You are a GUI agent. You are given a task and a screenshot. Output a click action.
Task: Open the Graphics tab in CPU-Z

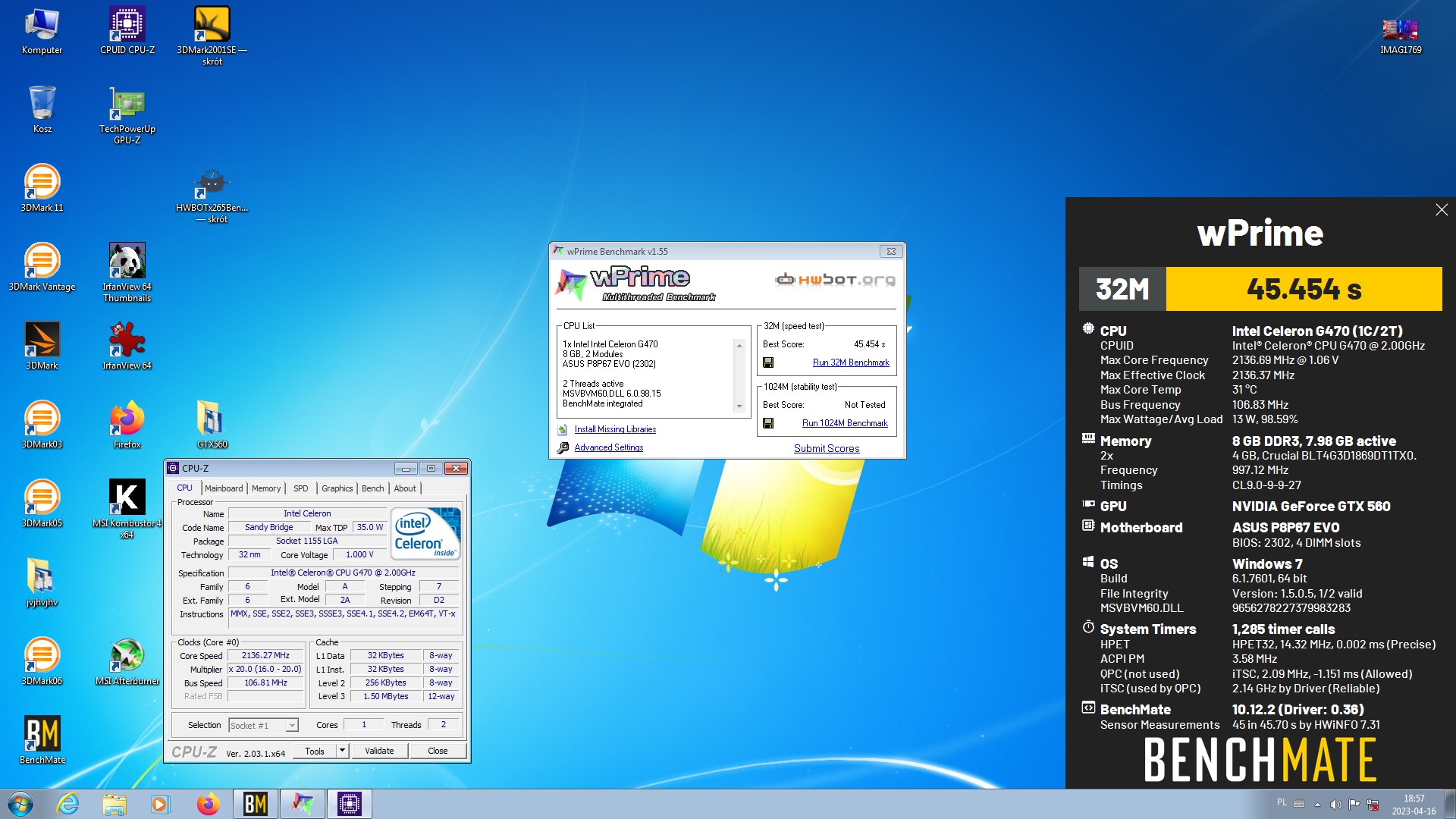[337, 488]
